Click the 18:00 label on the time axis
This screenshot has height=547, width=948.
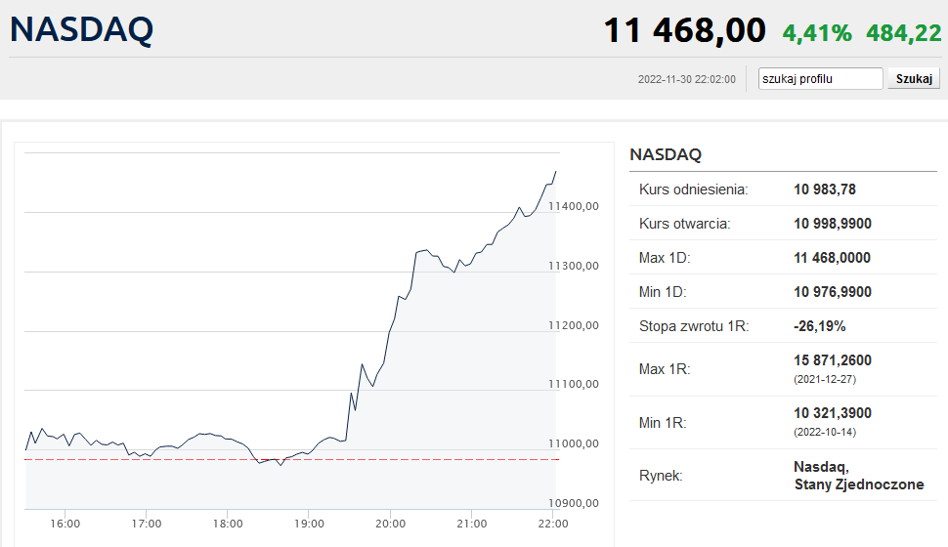227,523
